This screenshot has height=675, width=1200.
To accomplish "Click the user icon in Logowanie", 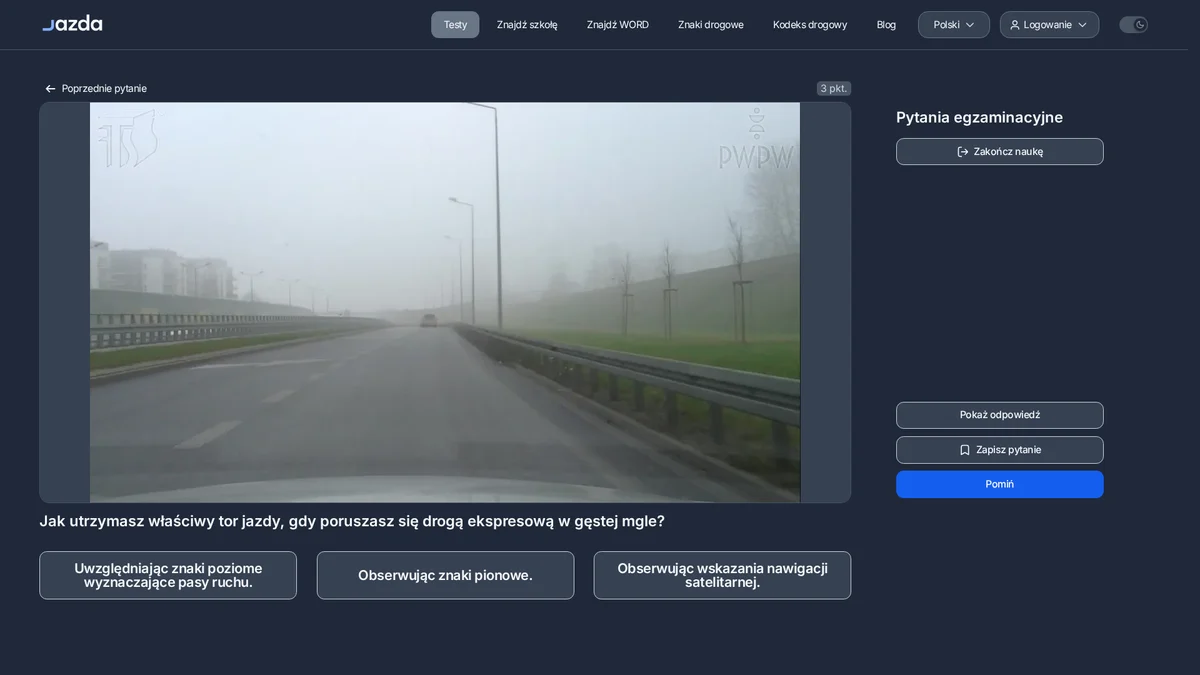I will (1015, 25).
